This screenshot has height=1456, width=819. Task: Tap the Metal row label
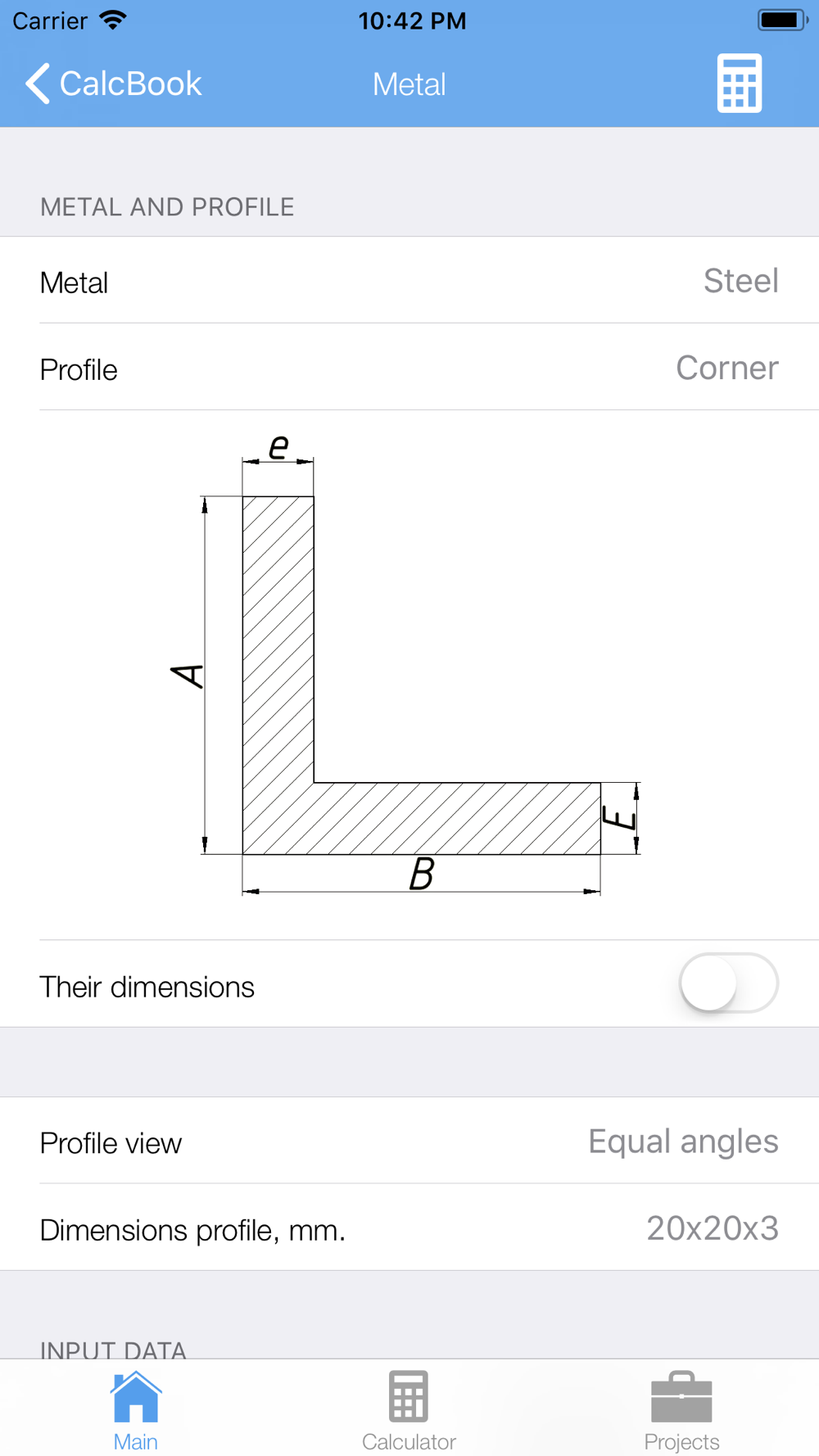point(74,283)
